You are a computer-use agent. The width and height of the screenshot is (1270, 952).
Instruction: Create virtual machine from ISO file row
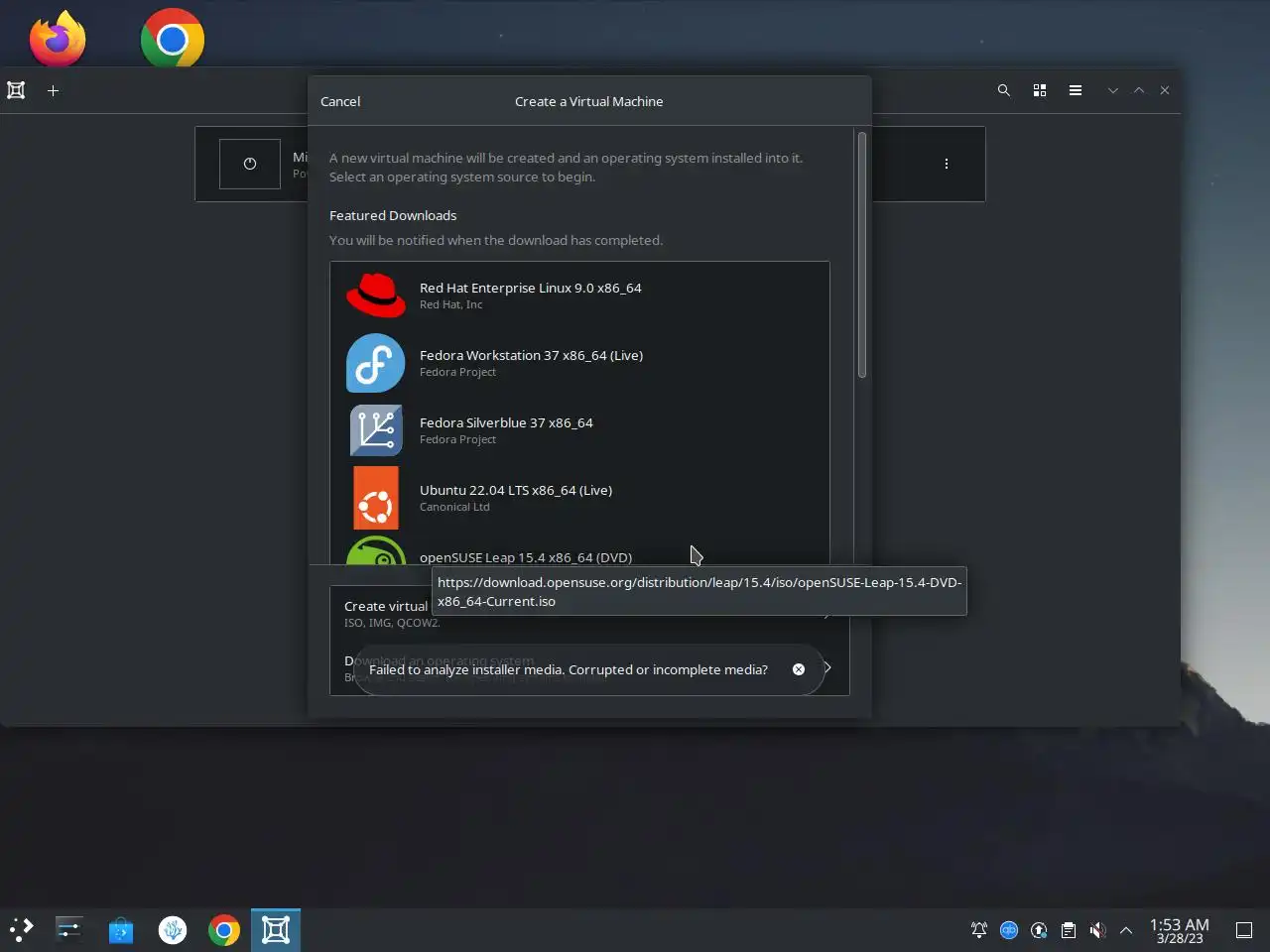(589, 613)
